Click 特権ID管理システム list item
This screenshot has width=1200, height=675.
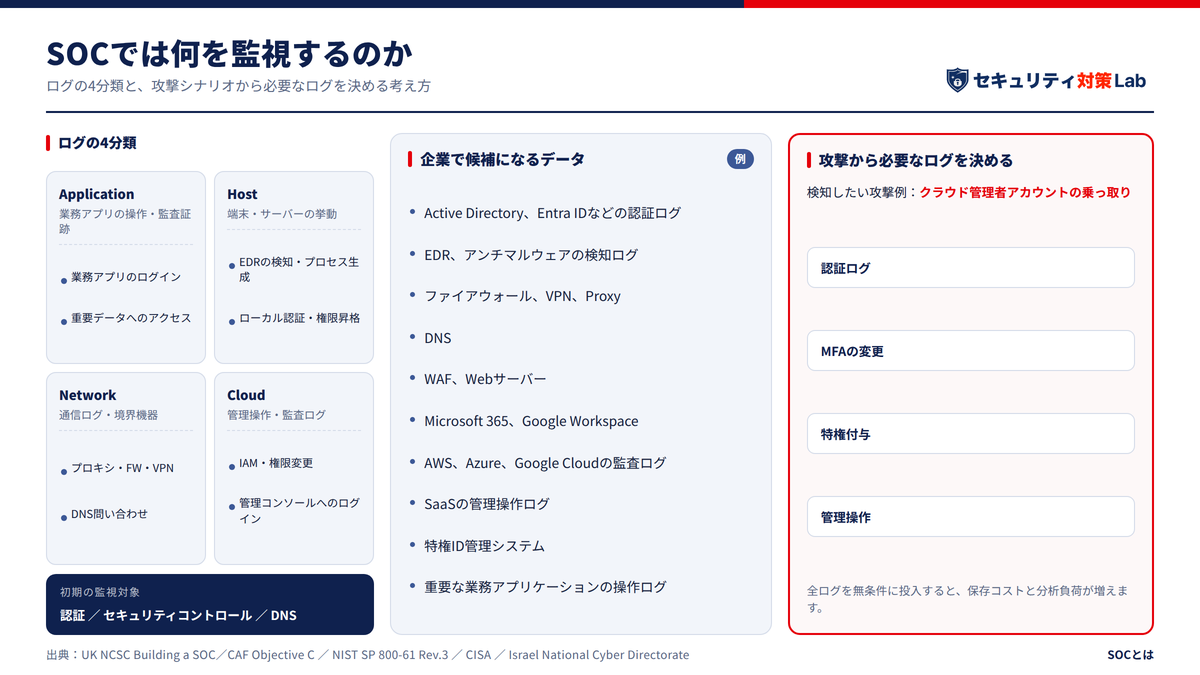484,546
